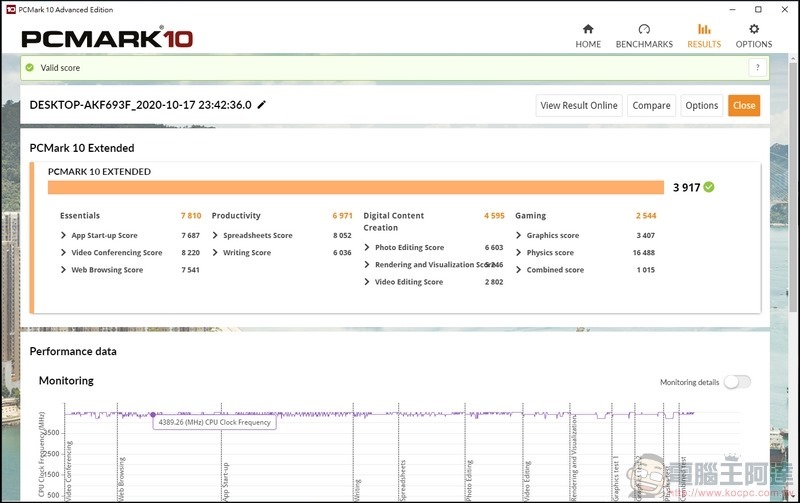Click green checkmark beside 3 917 score
This screenshot has height=503, width=800.
[709, 187]
